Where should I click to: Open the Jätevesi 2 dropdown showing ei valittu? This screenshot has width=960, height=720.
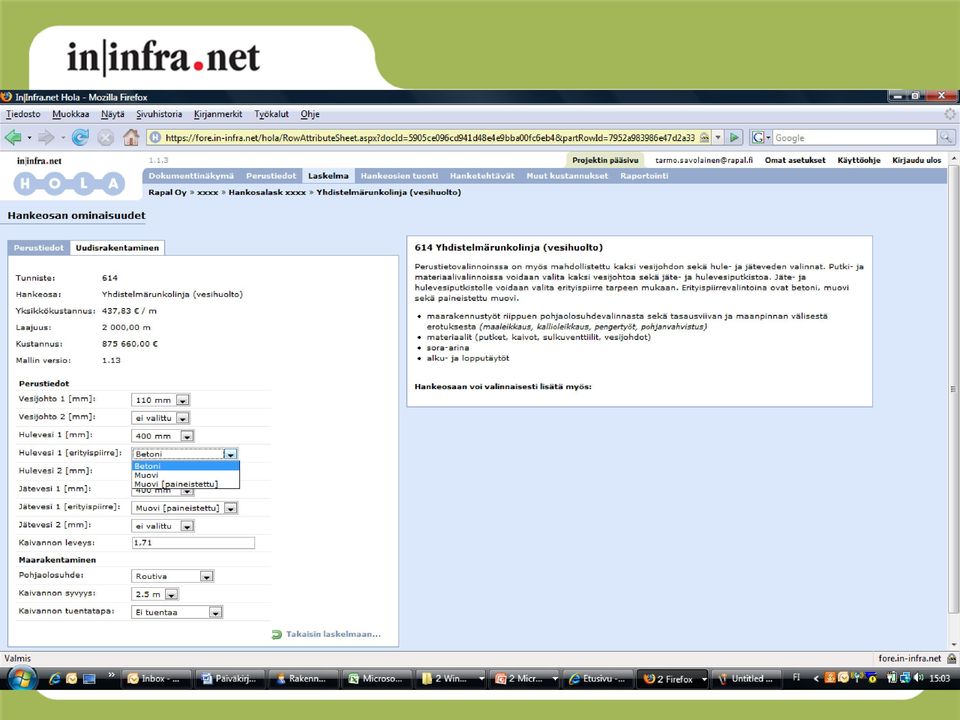click(163, 526)
